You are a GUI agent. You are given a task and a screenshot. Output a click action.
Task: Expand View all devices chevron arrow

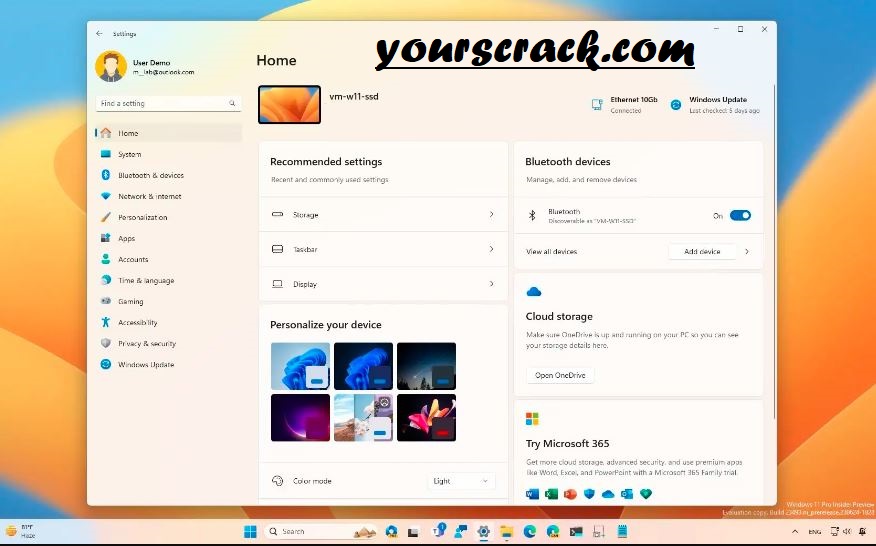[x=747, y=251]
